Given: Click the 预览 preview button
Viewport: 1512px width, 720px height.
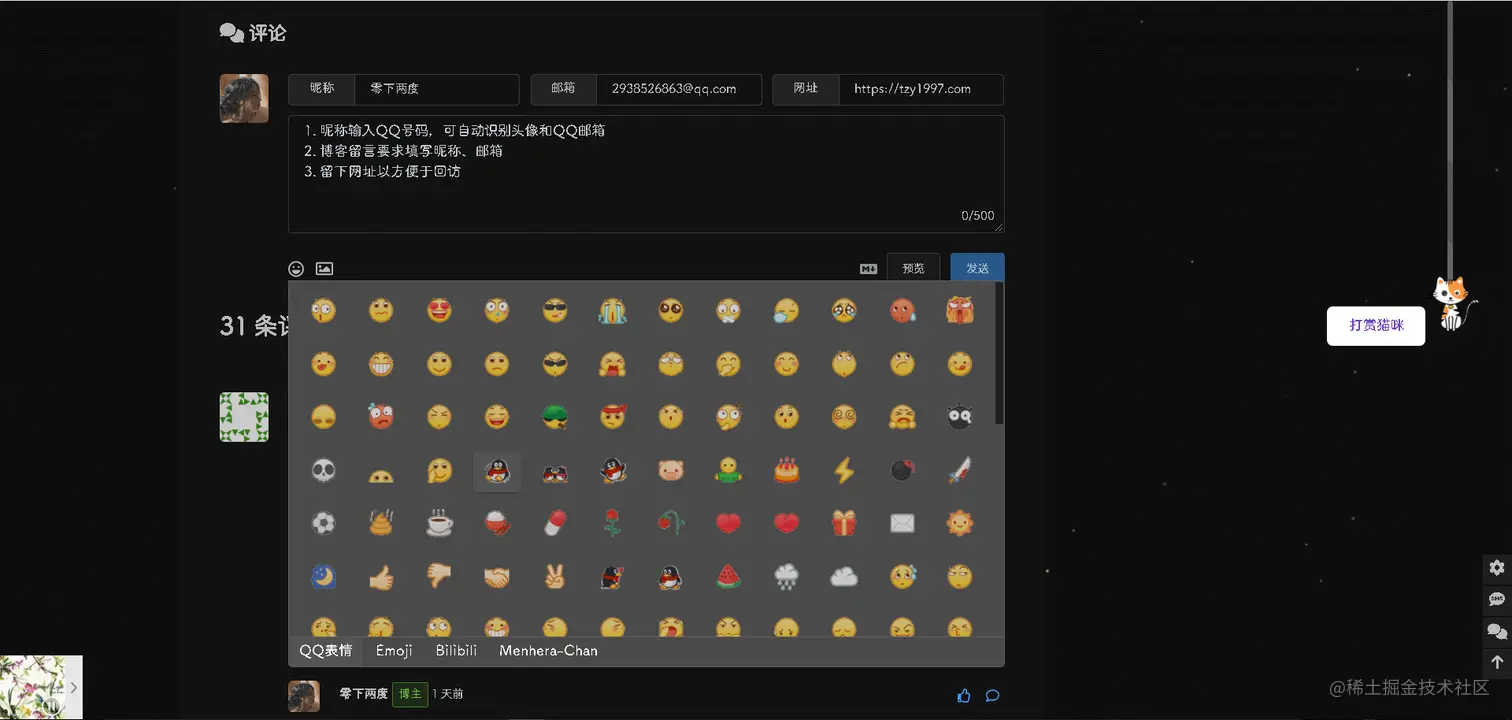Looking at the screenshot, I should (913, 269).
